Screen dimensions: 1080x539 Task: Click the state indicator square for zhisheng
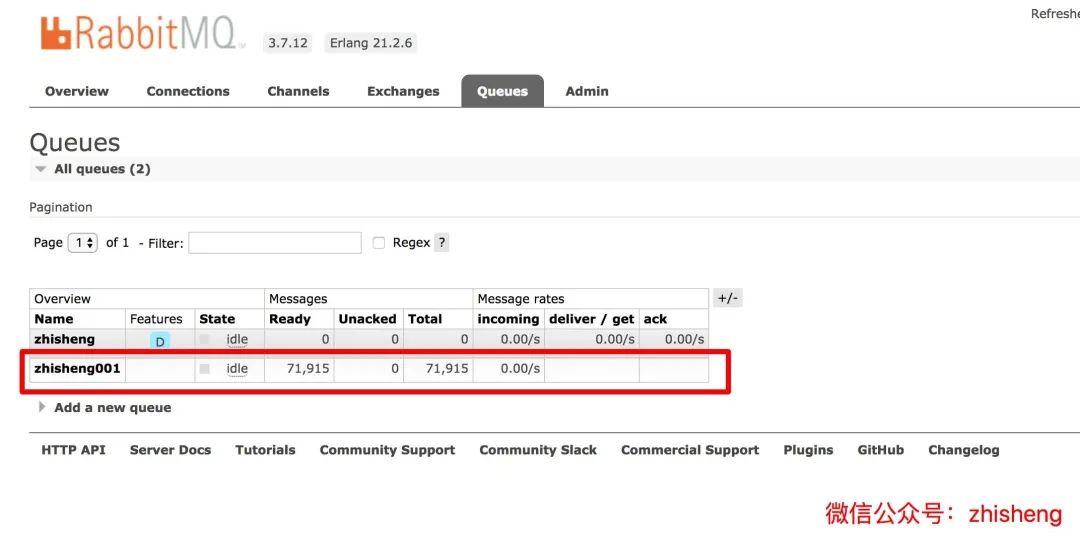click(205, 339)
